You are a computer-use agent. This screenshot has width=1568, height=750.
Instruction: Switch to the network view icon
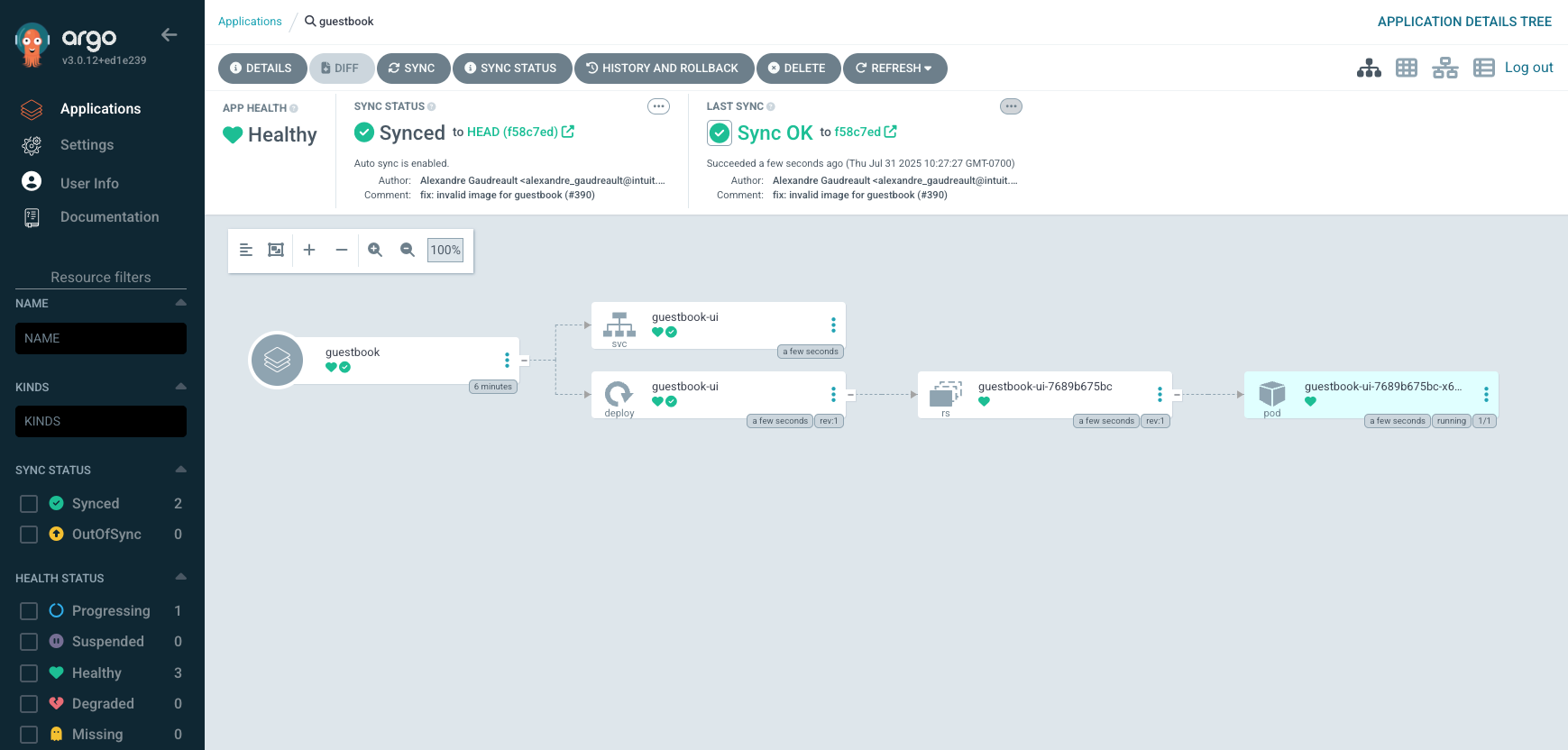click(1445, 68)
